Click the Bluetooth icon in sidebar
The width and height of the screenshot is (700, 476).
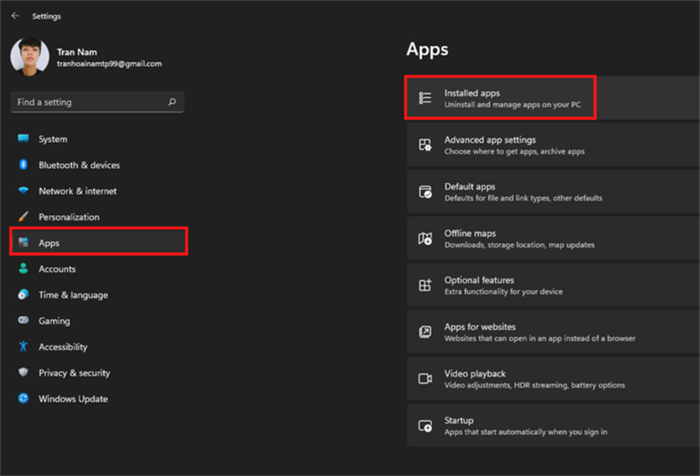tap(23, 165)
